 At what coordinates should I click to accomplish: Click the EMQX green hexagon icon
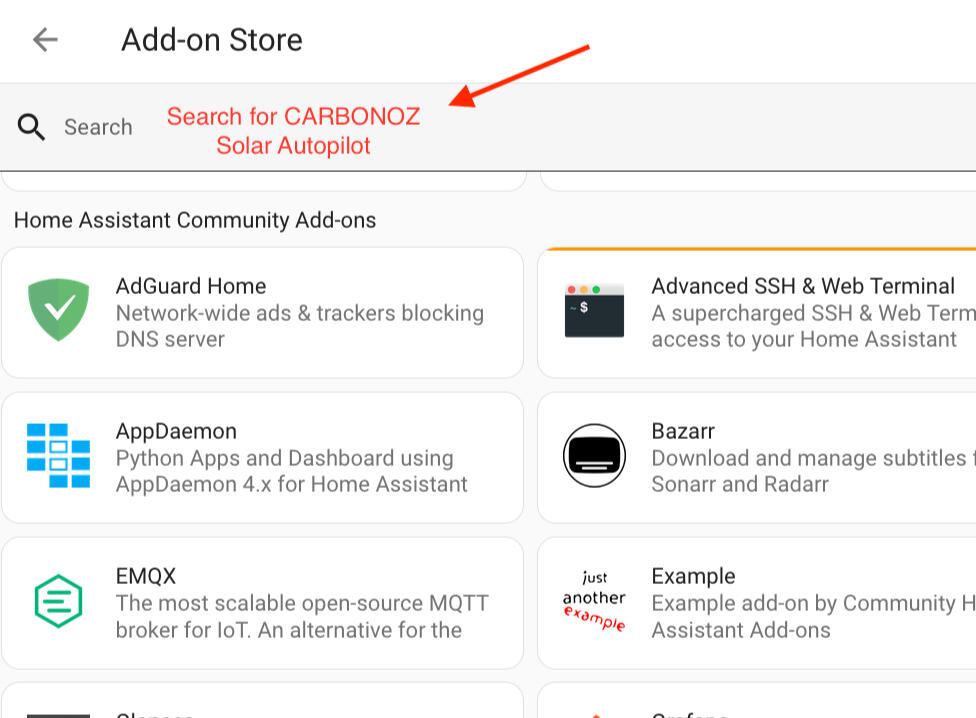[x=58, y=601]
